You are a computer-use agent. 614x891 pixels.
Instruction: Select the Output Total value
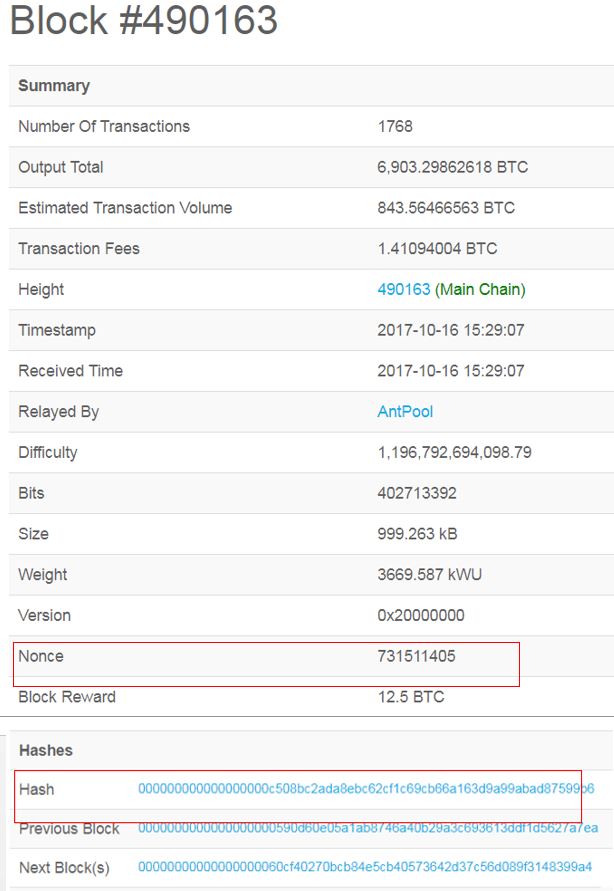tap(440, 167)
